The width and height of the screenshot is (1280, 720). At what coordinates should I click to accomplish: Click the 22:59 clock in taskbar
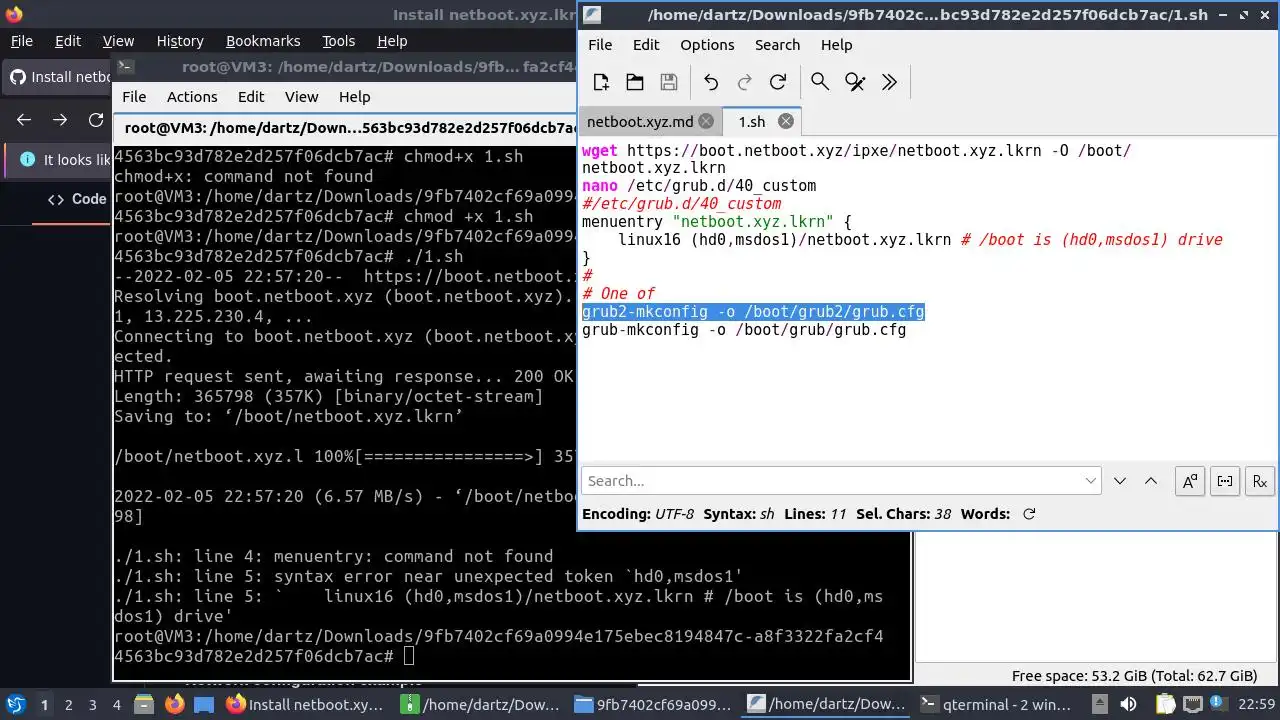point(1258,705)
